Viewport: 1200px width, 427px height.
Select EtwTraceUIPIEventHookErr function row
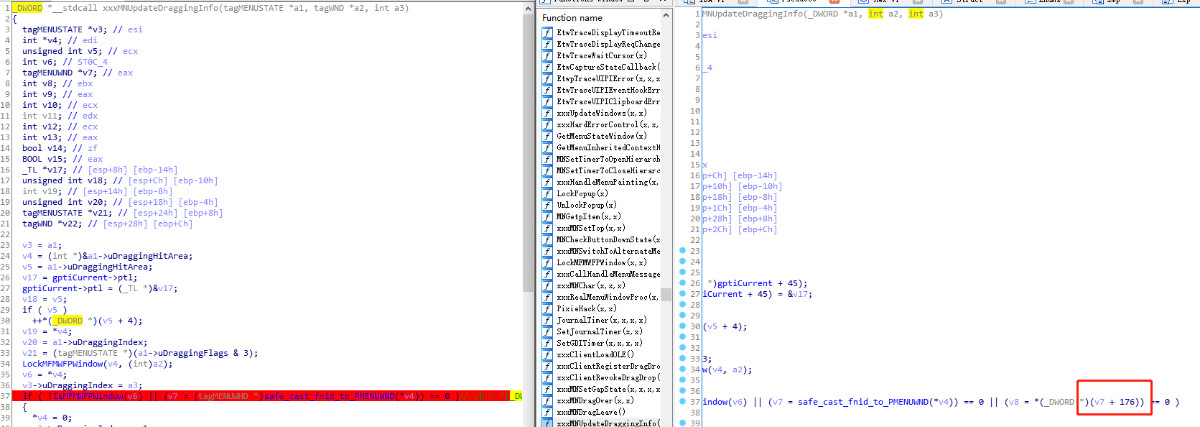(x=601, y=90)
